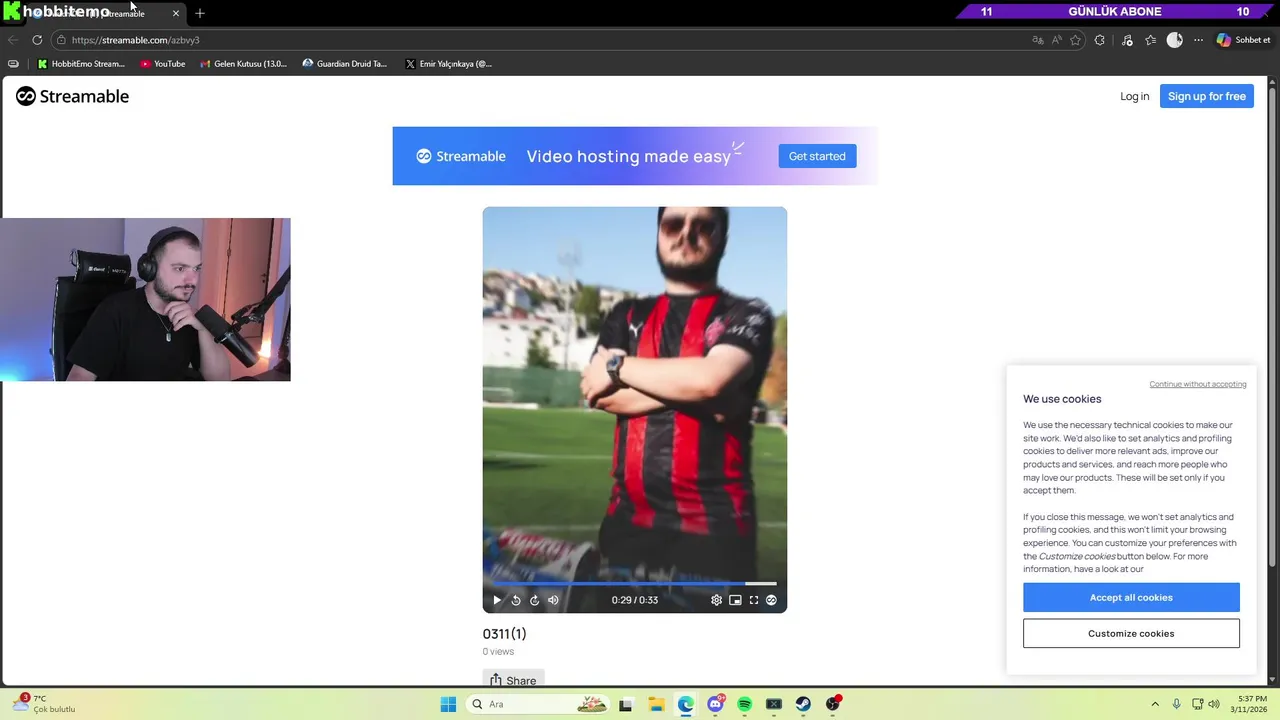The image size is (1280, 720).
Task: Open Customize cookies options
Action: point(1131,633)
